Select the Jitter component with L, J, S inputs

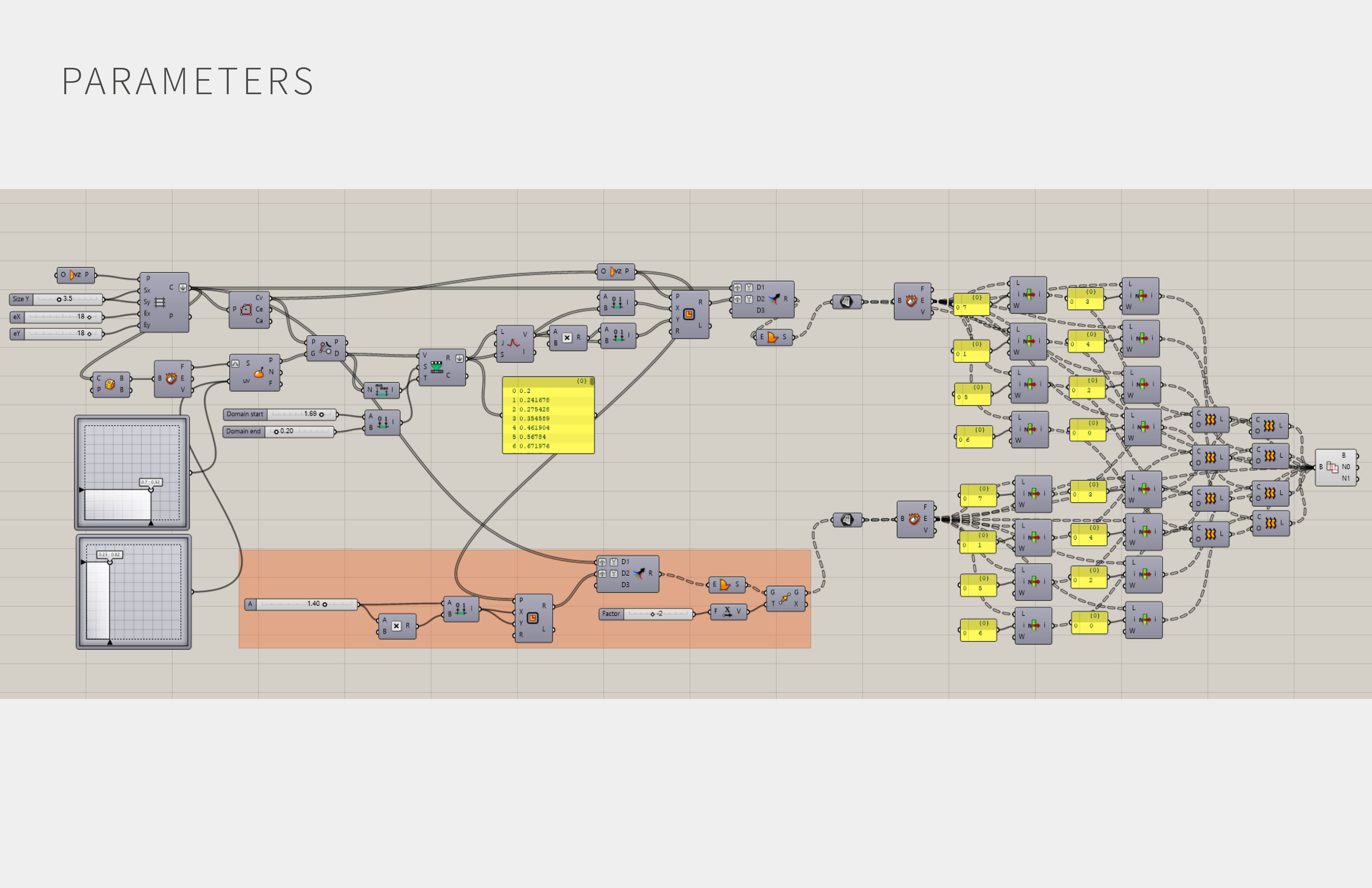coord(513,344)
